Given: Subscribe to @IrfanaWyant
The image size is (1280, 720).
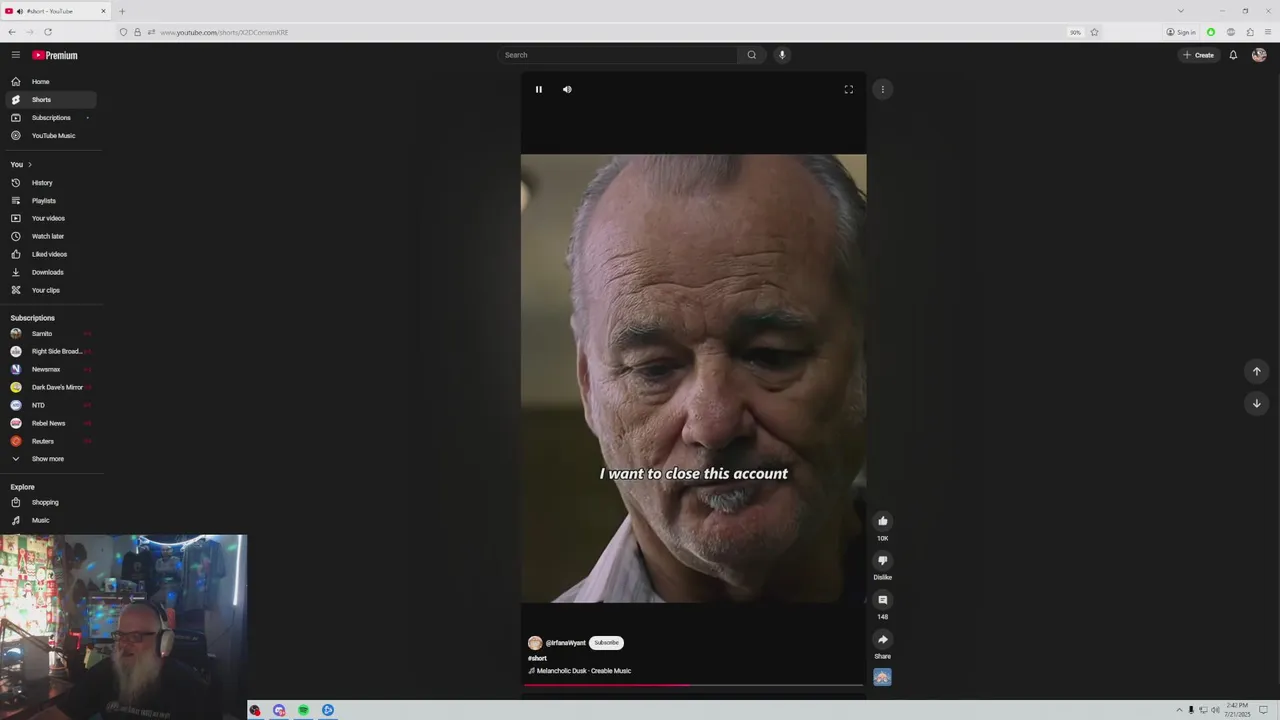Looking at the screenshot, I should (606, 643).
